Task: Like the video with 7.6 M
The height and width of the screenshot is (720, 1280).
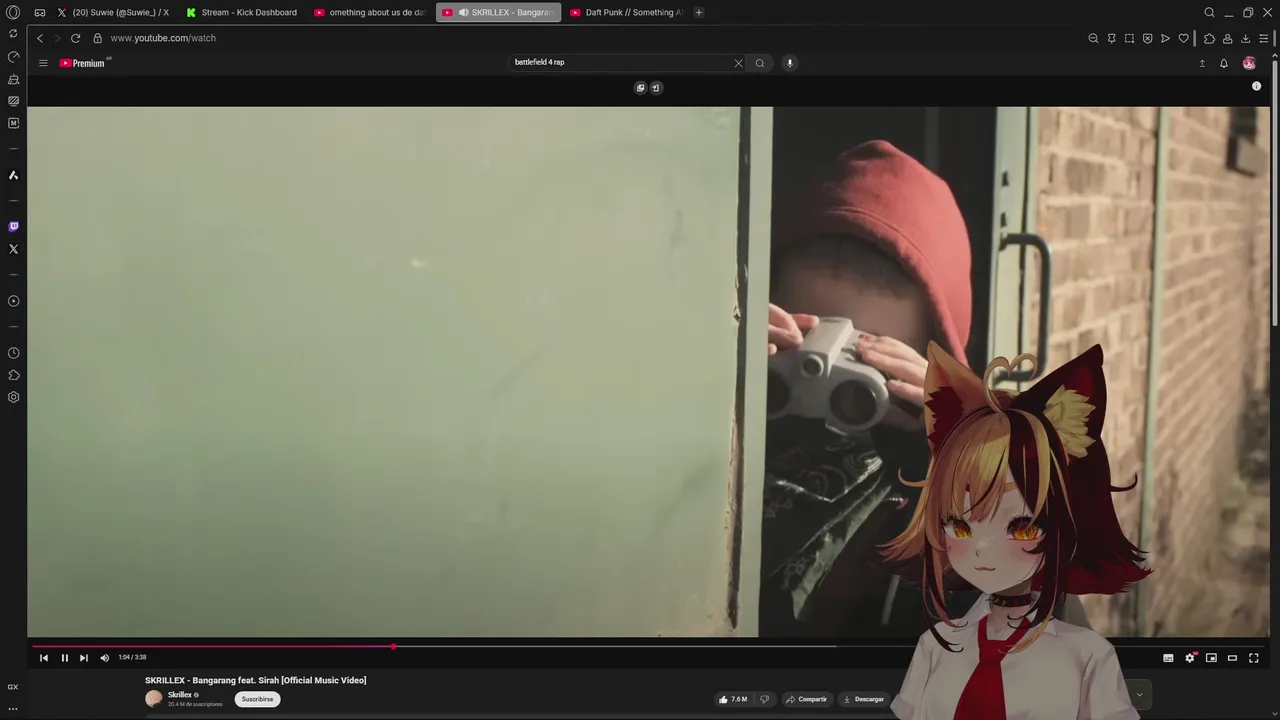Action: (733, 699)
